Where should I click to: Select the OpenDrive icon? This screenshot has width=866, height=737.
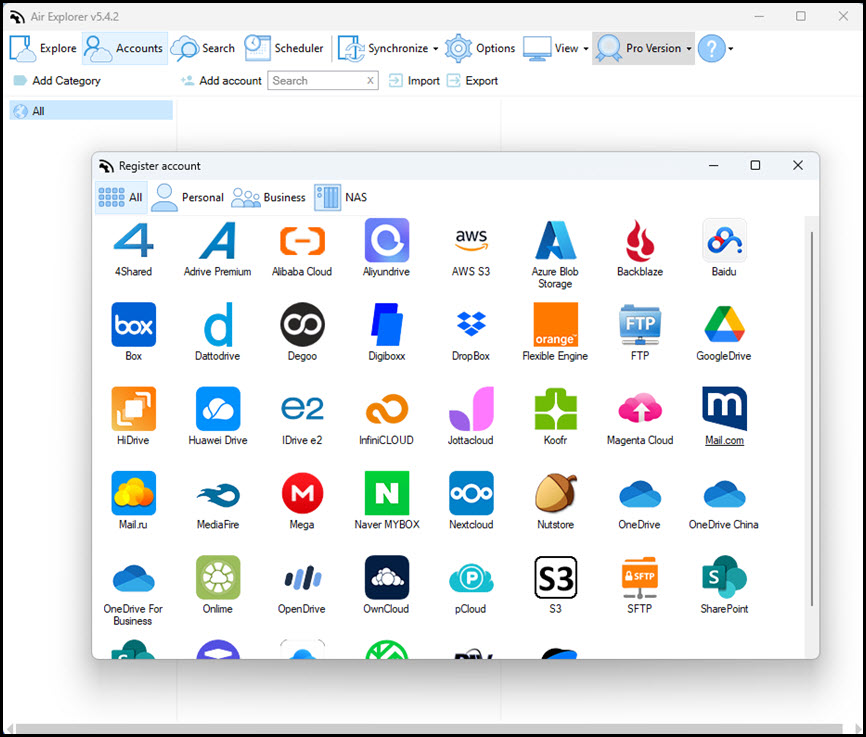tap(302, 577)
